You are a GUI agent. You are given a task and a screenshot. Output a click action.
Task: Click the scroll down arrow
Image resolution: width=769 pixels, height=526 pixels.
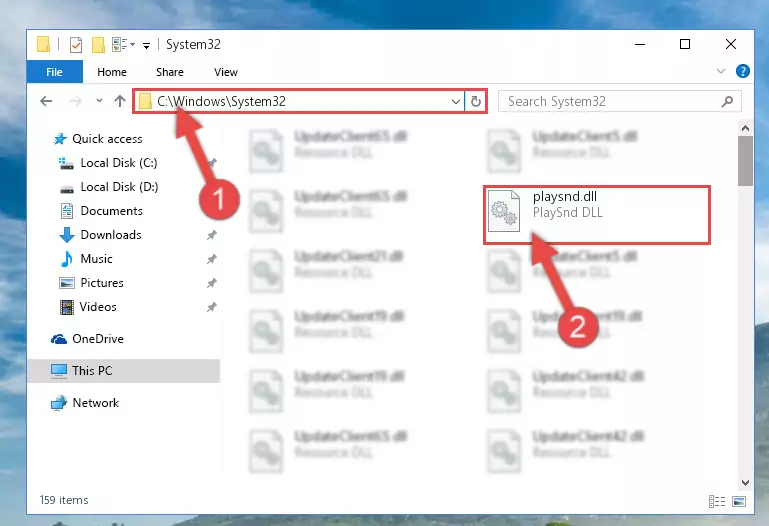tap(745, 482)
